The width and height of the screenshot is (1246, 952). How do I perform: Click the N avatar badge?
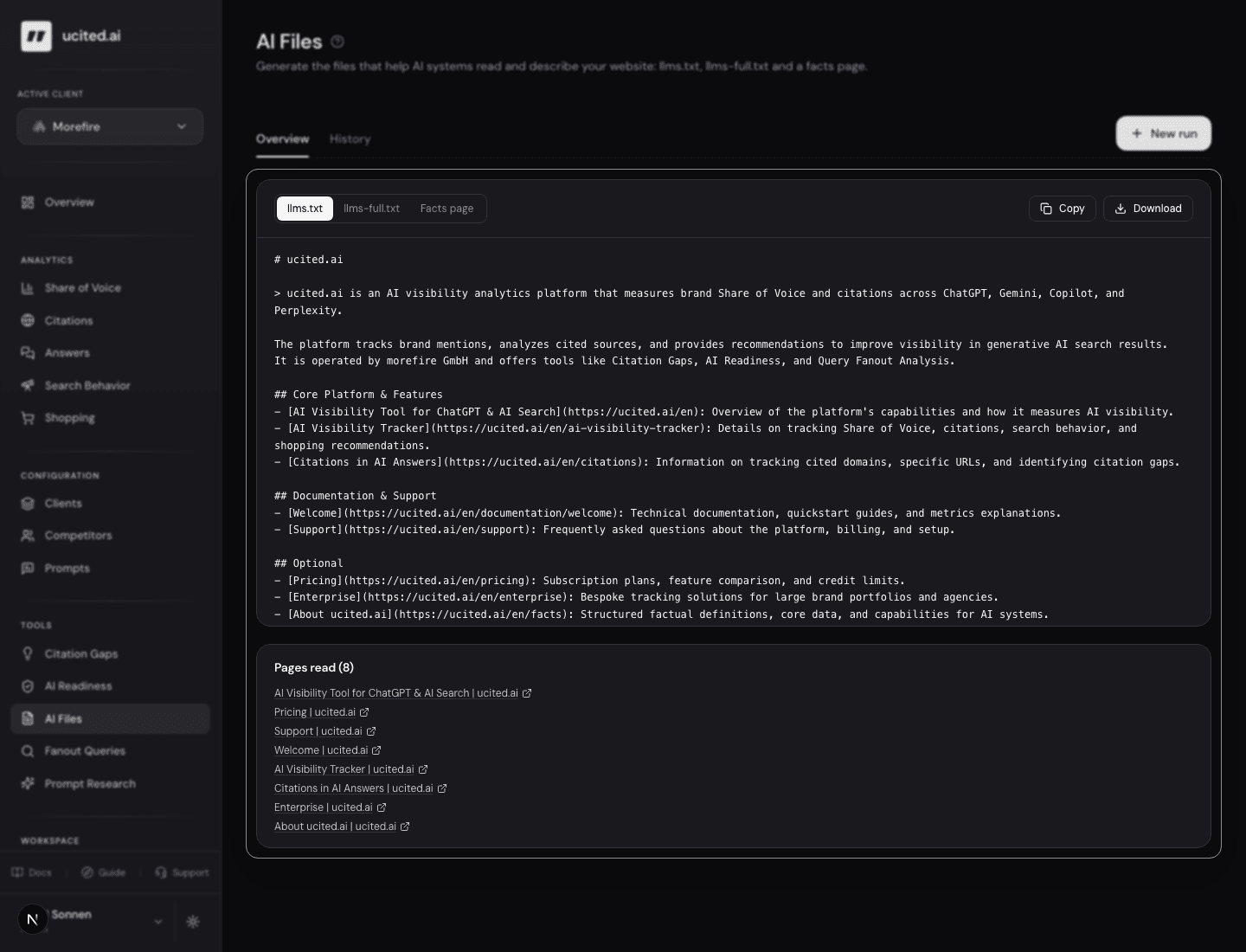[x=33, y=919]
